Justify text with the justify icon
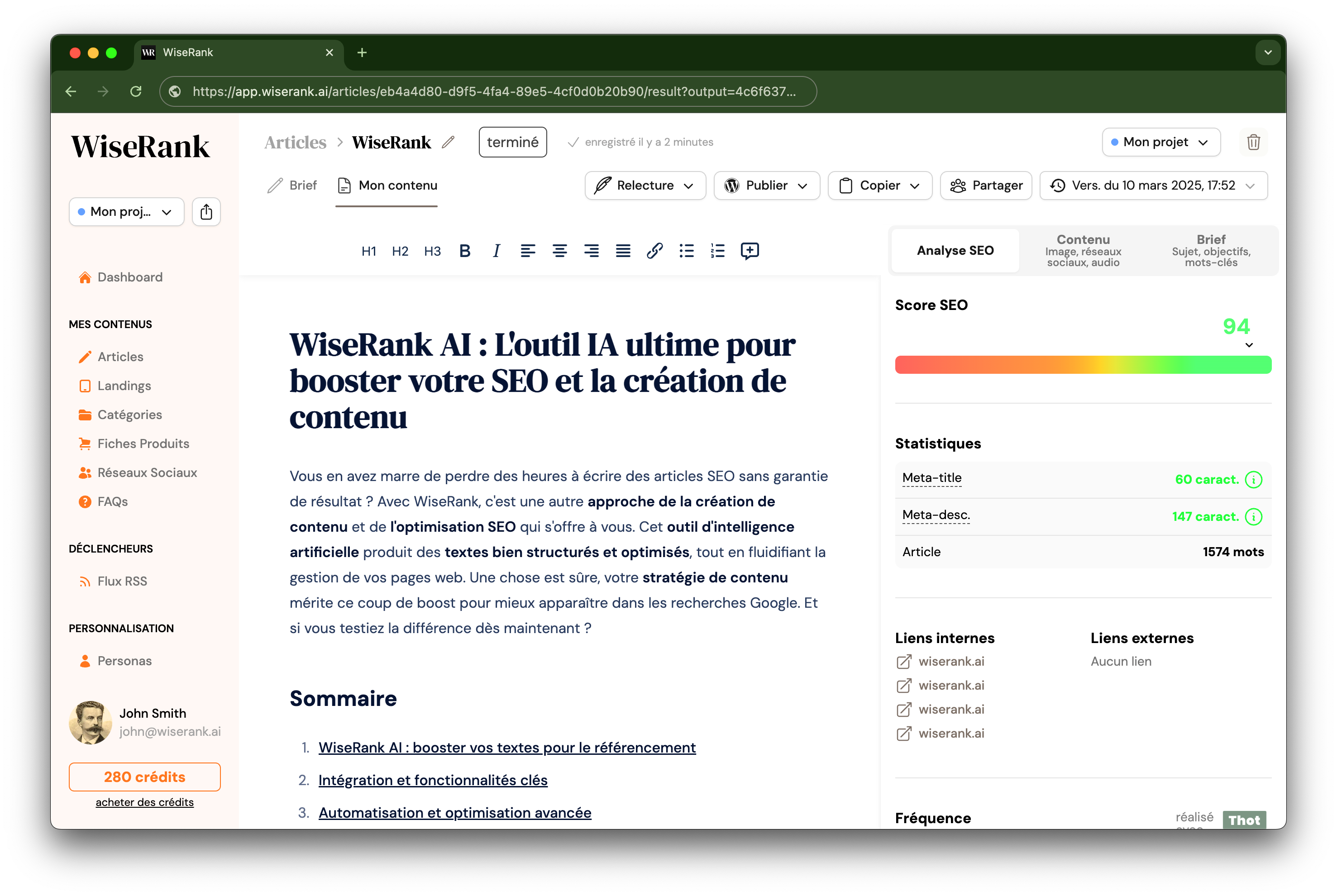 [623, 250]
